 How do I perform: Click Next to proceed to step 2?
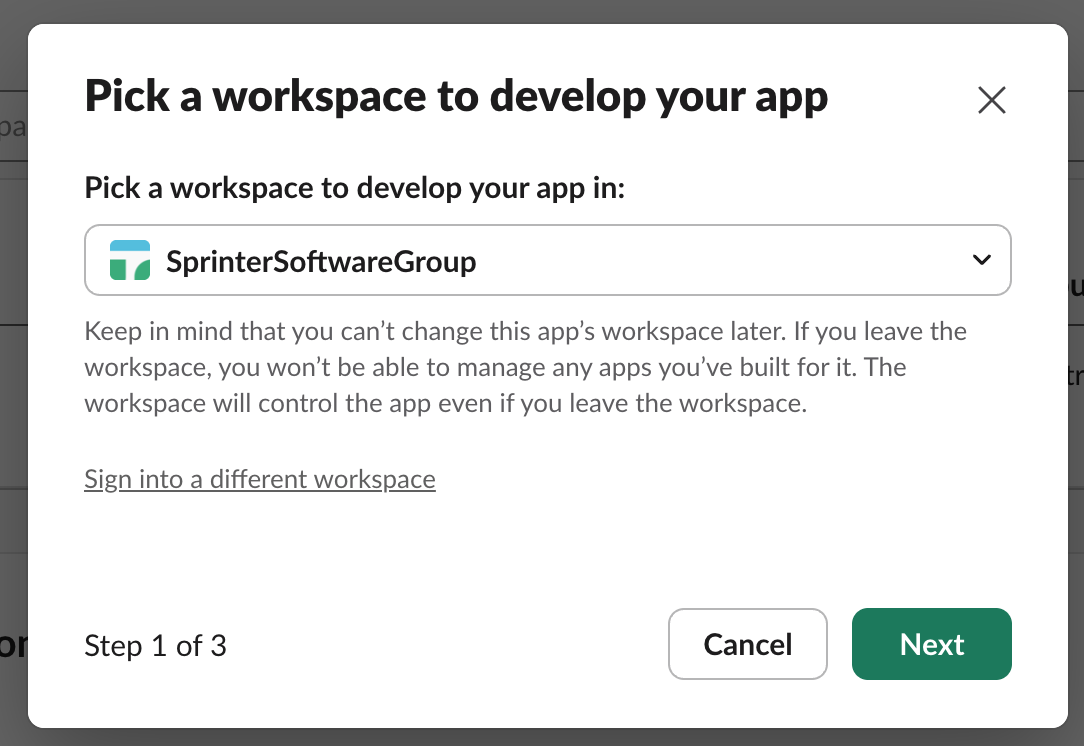tap(931, 644)
